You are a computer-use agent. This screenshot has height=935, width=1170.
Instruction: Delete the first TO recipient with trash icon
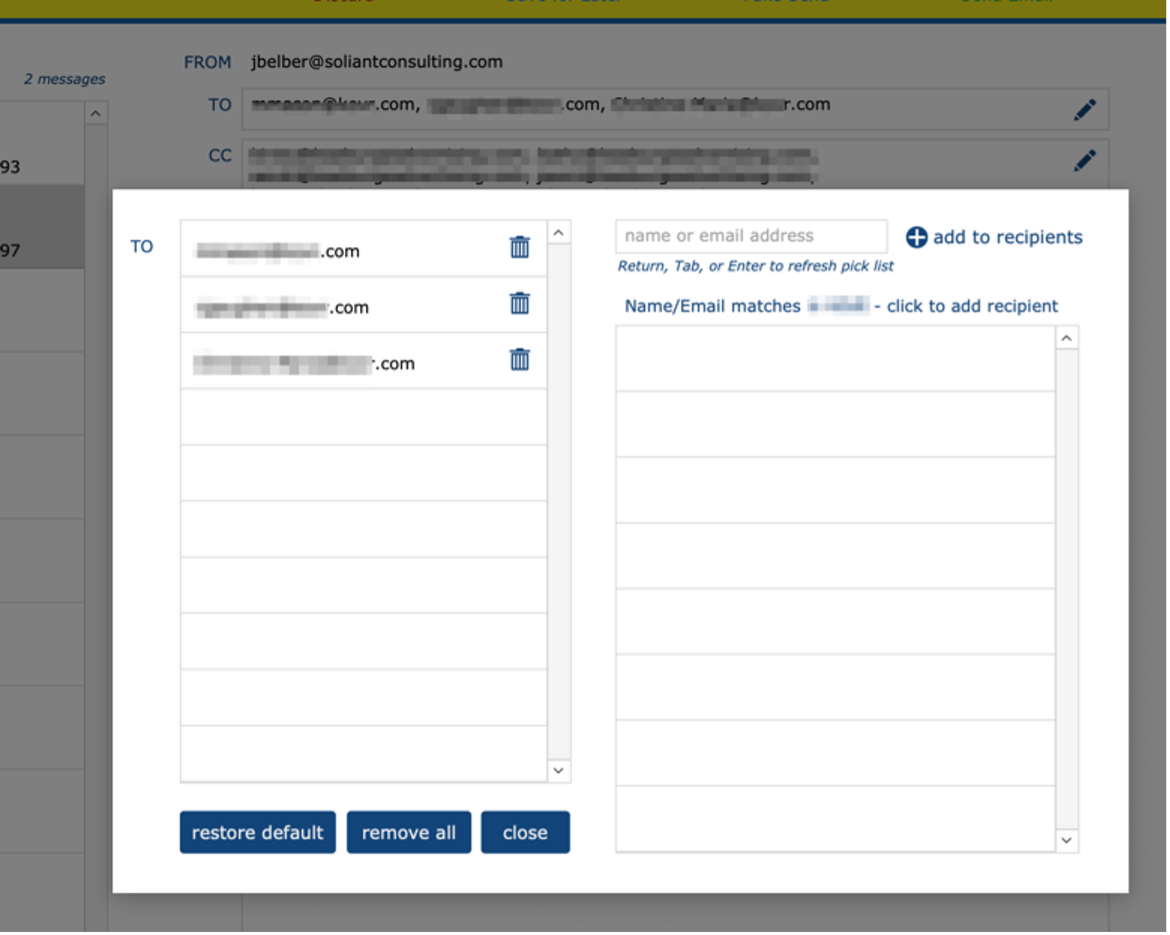(520, 247)
